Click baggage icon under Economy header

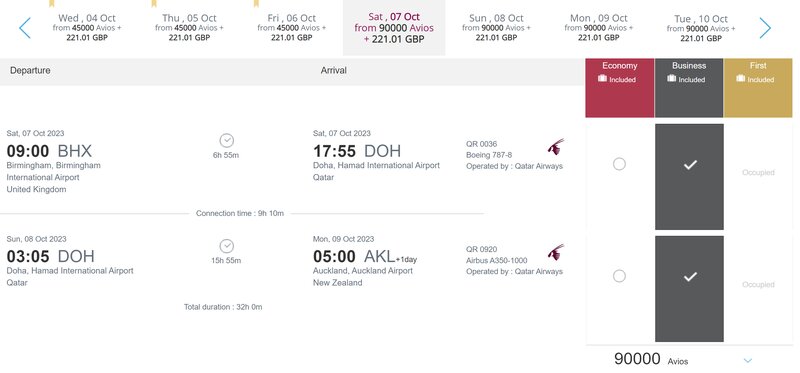tap(603, 79)
